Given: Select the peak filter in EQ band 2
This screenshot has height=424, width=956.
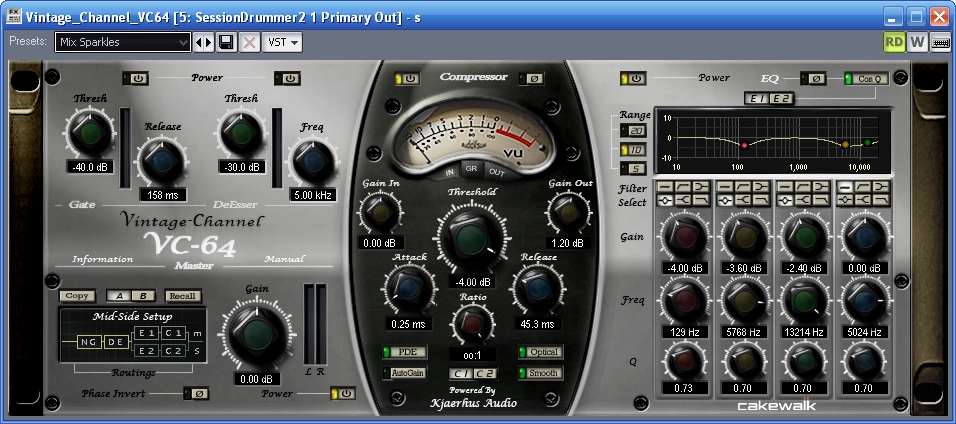Looking at the screenshot, I should tap(726, 200).
